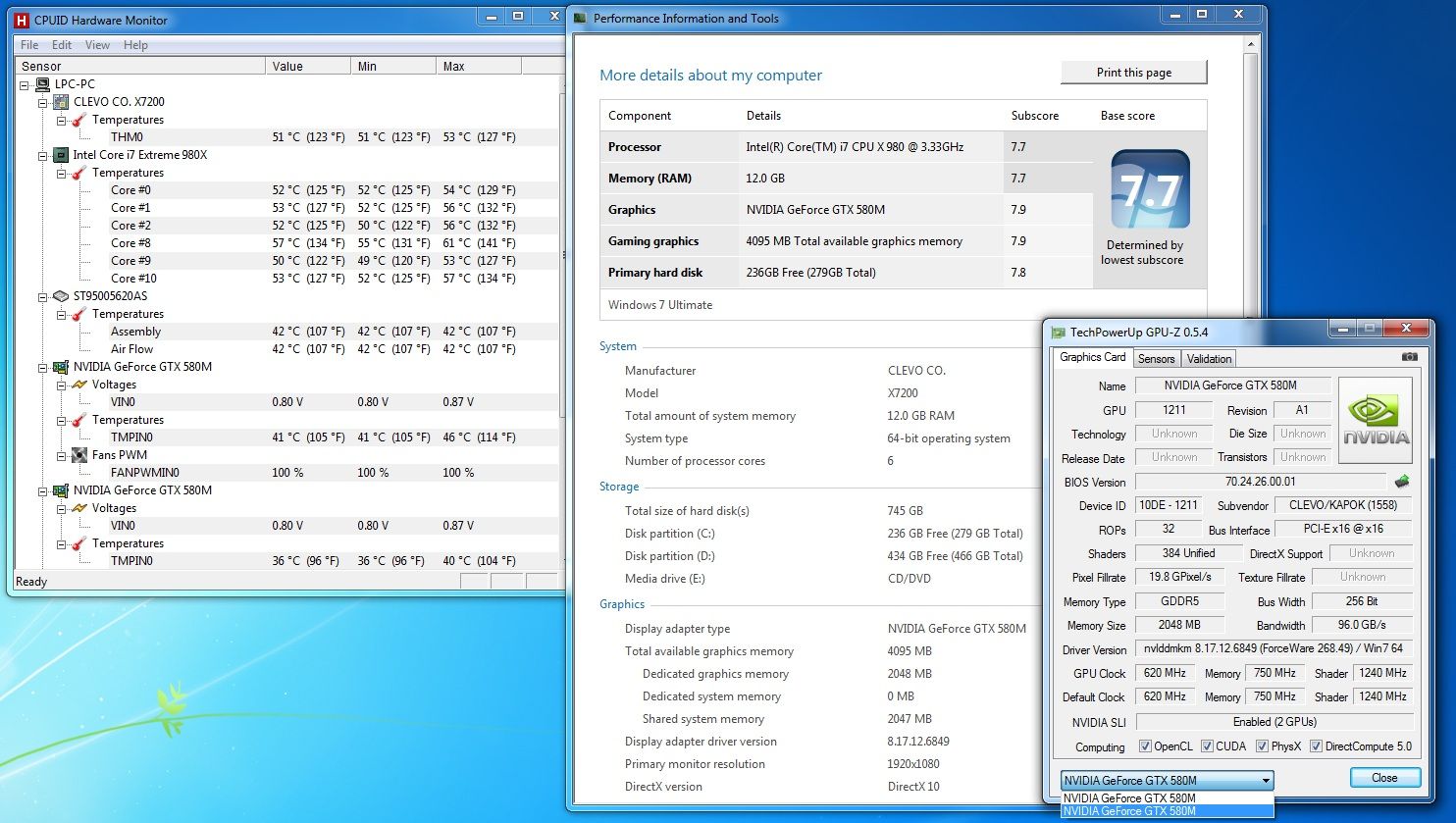
Task: Collapse the LPC-PC root node
Action: point(25,84)
